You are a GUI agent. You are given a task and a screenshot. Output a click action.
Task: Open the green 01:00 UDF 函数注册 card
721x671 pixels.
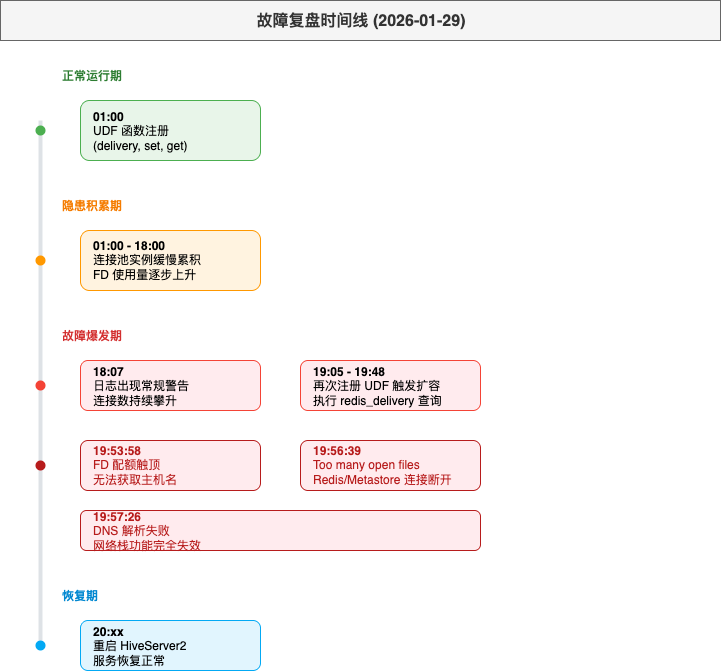coord(170,130)
